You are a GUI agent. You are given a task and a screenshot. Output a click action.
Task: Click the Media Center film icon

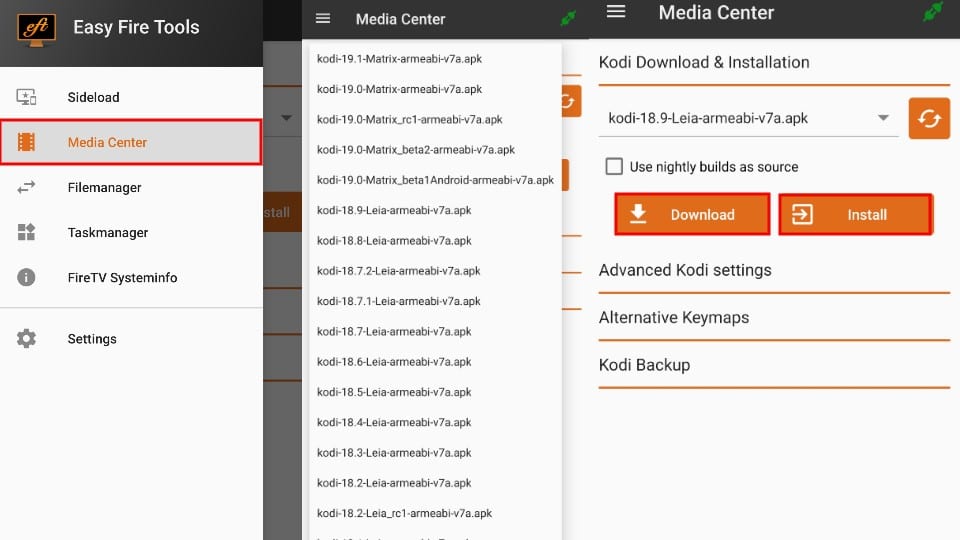click(x=26, y=142)
